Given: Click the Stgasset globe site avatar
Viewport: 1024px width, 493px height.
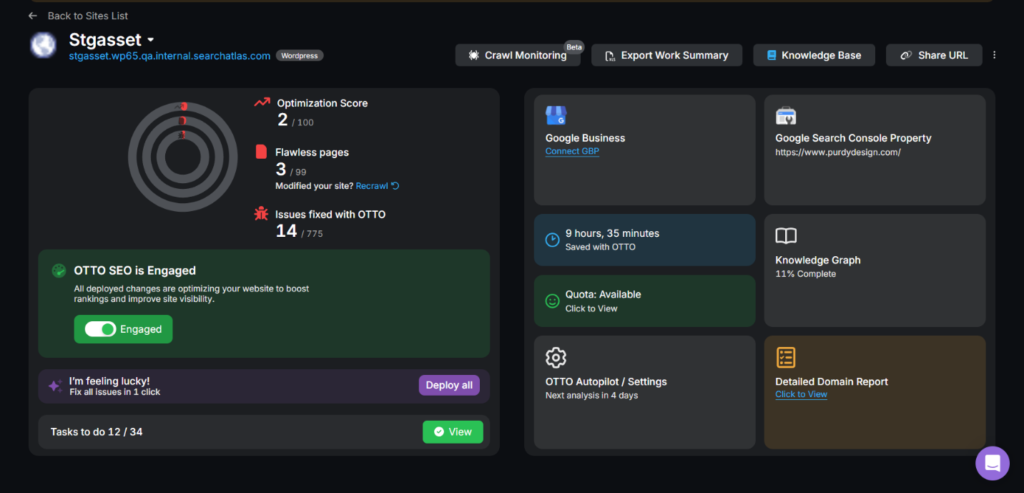Looking at the screenshot, I should (x=43, y=45).
